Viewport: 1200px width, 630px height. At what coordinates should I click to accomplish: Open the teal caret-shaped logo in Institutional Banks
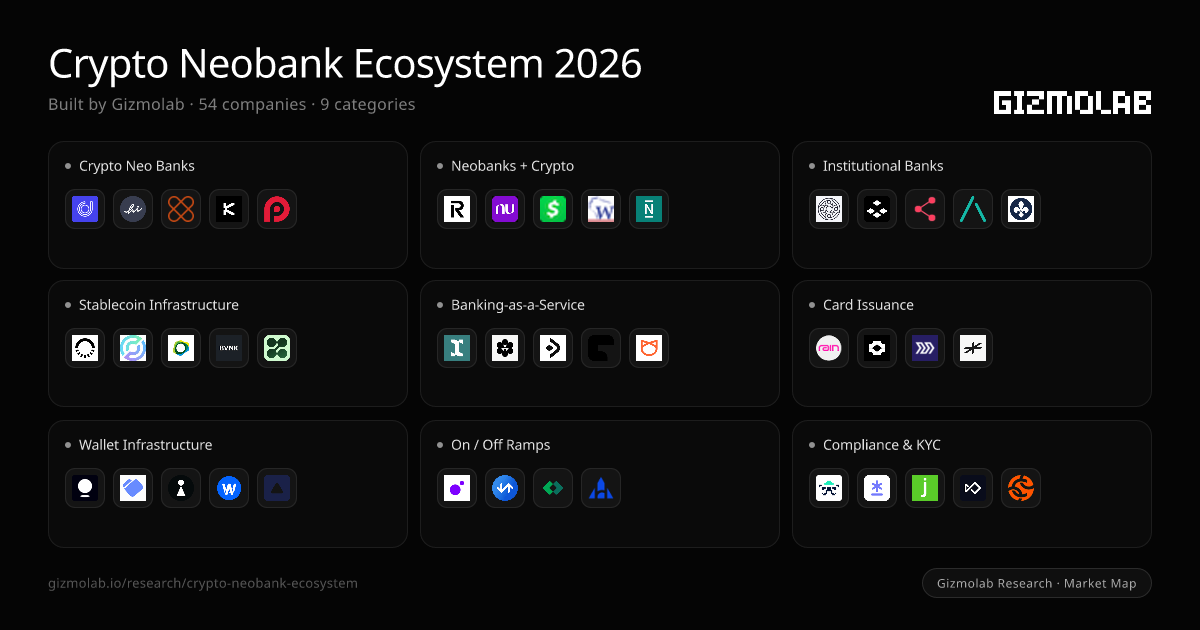point(973,209)
